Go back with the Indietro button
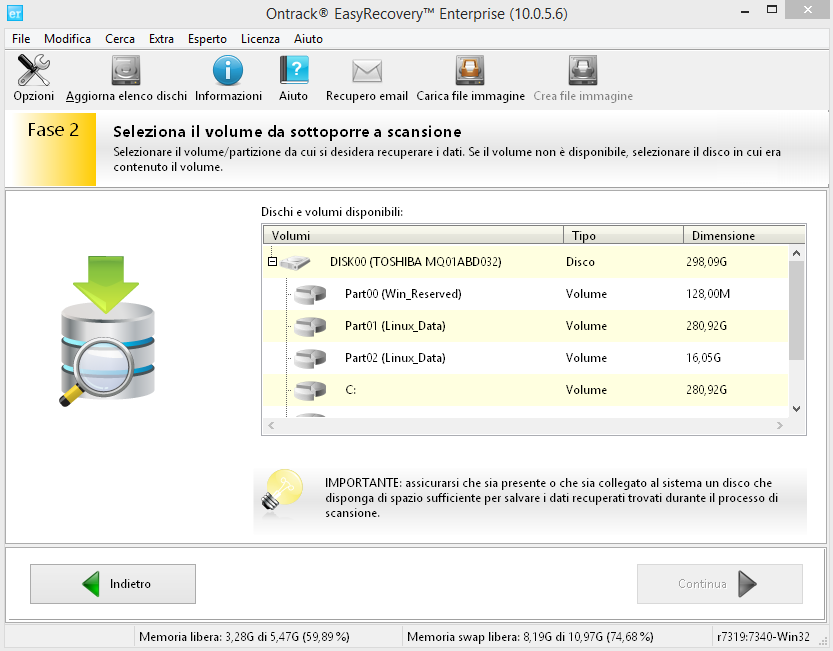 click(113, 584)
